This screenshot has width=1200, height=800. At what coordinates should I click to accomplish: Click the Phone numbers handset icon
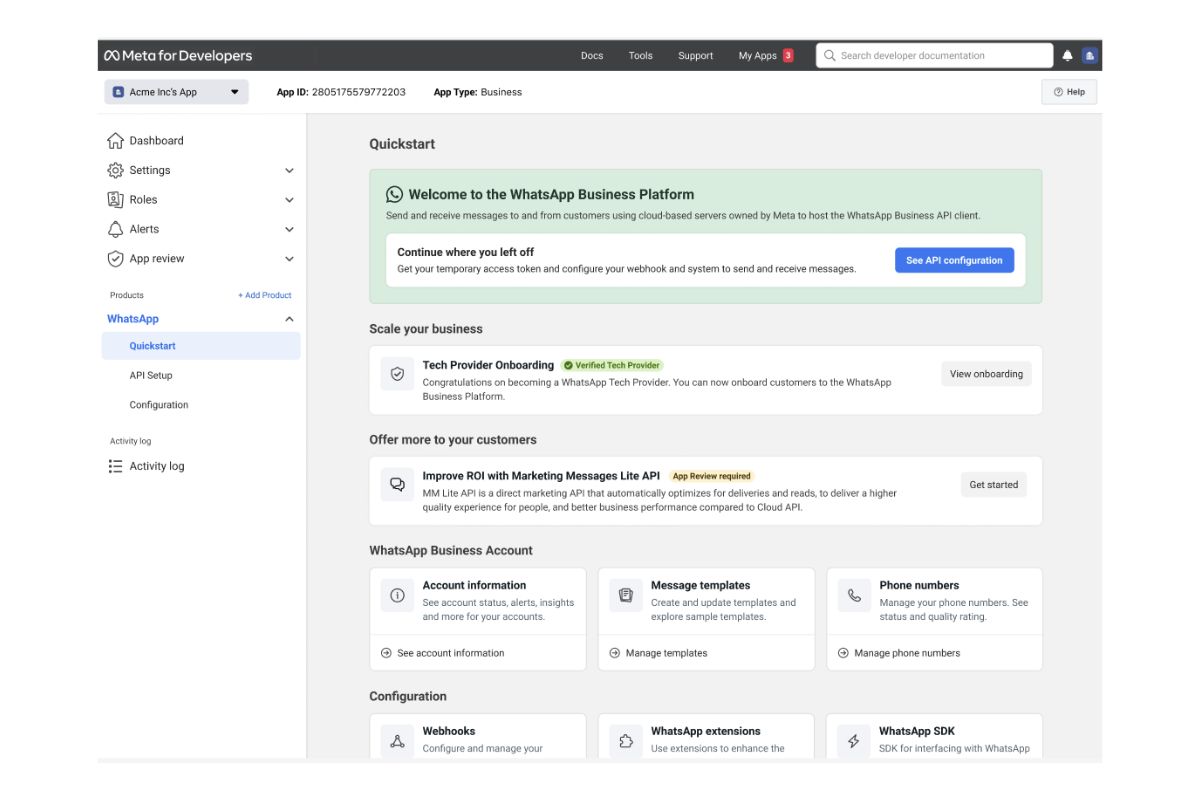coord(854,595)
